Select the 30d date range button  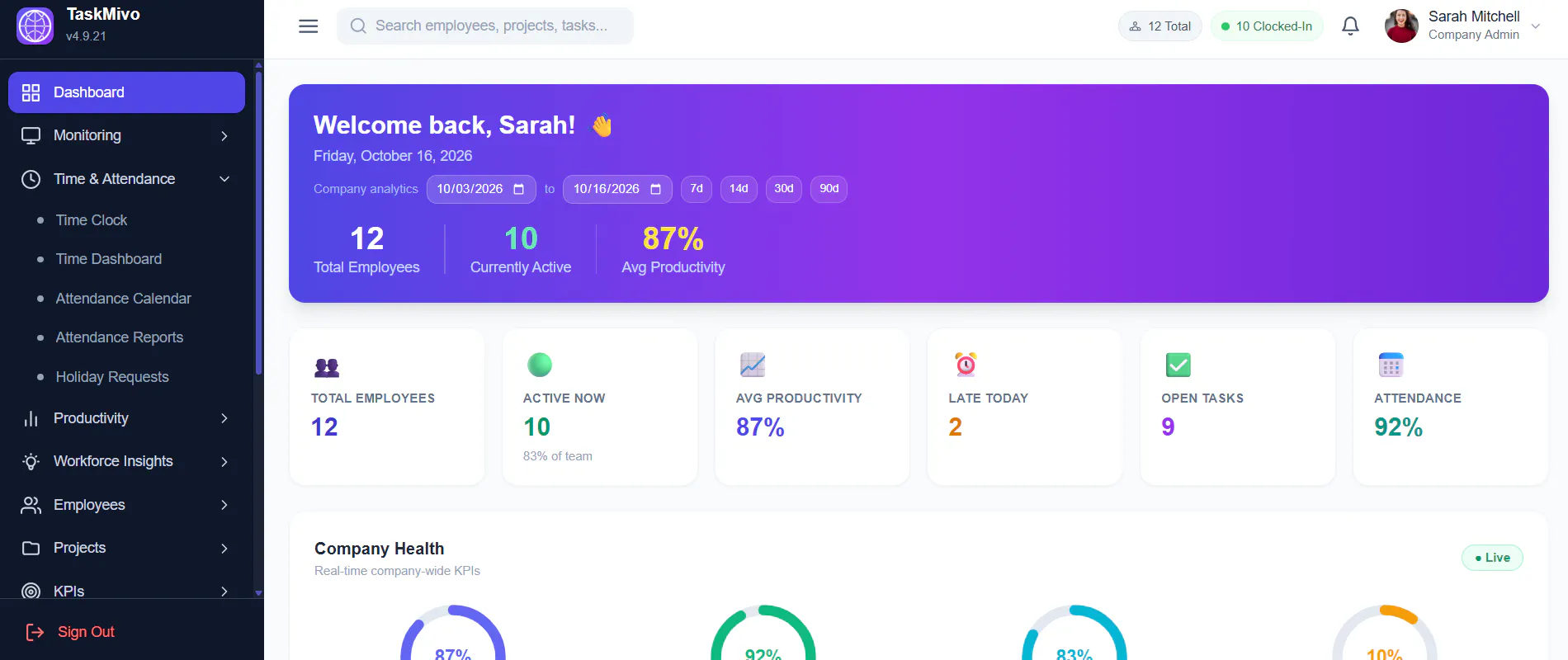click(784, 189)
